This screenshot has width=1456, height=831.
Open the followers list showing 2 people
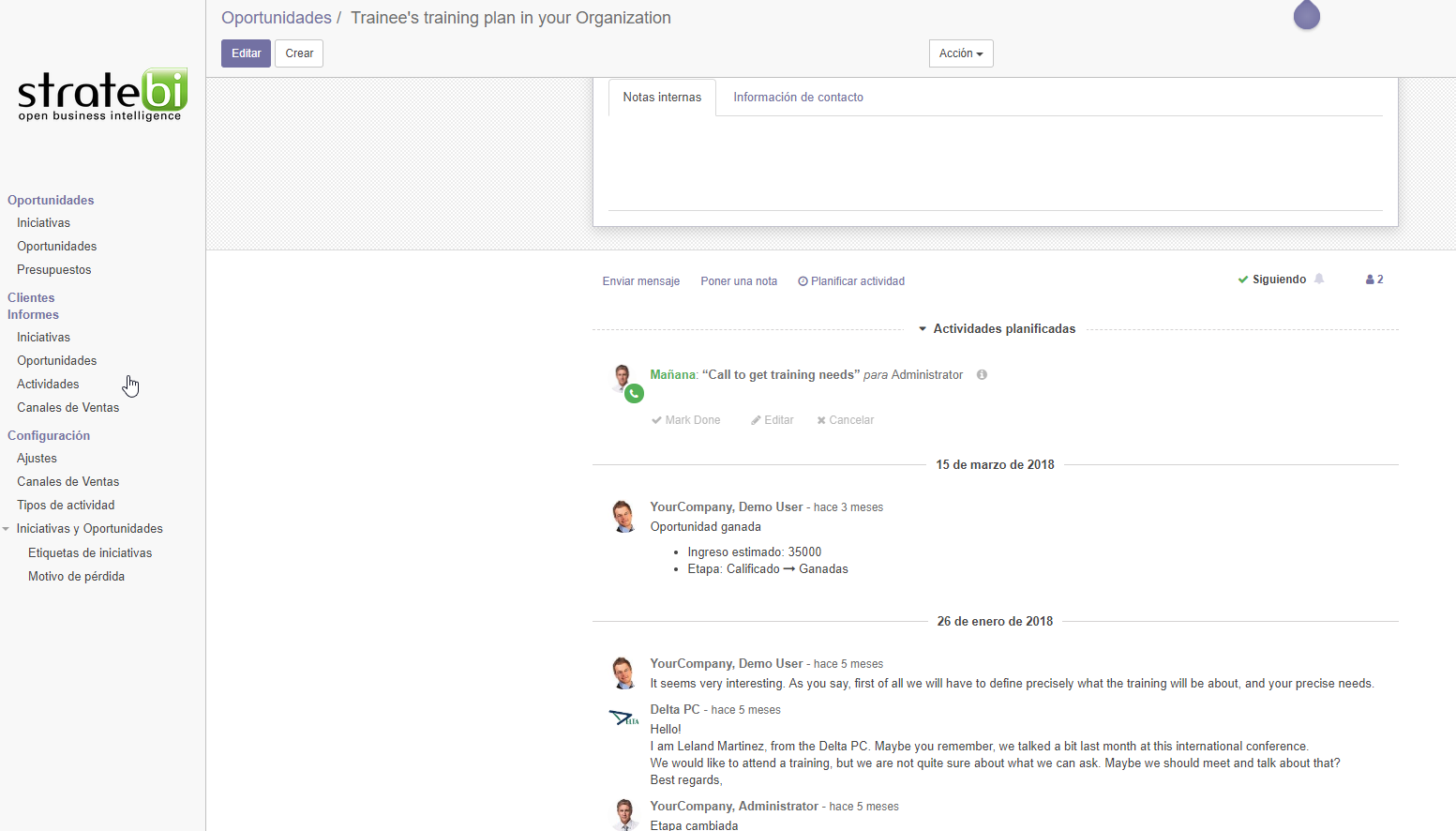1373,279
